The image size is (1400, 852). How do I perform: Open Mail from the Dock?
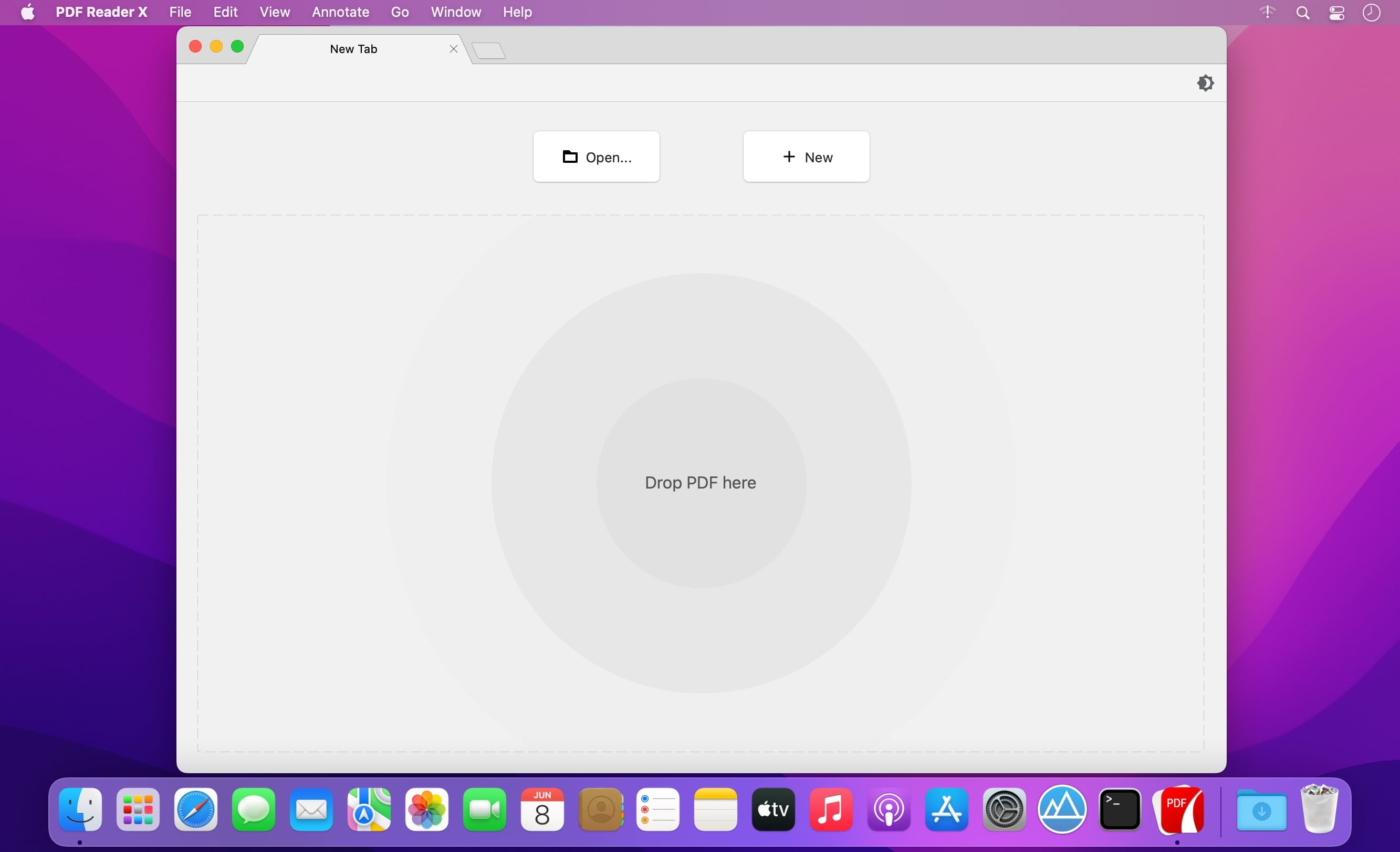point(311,809)
